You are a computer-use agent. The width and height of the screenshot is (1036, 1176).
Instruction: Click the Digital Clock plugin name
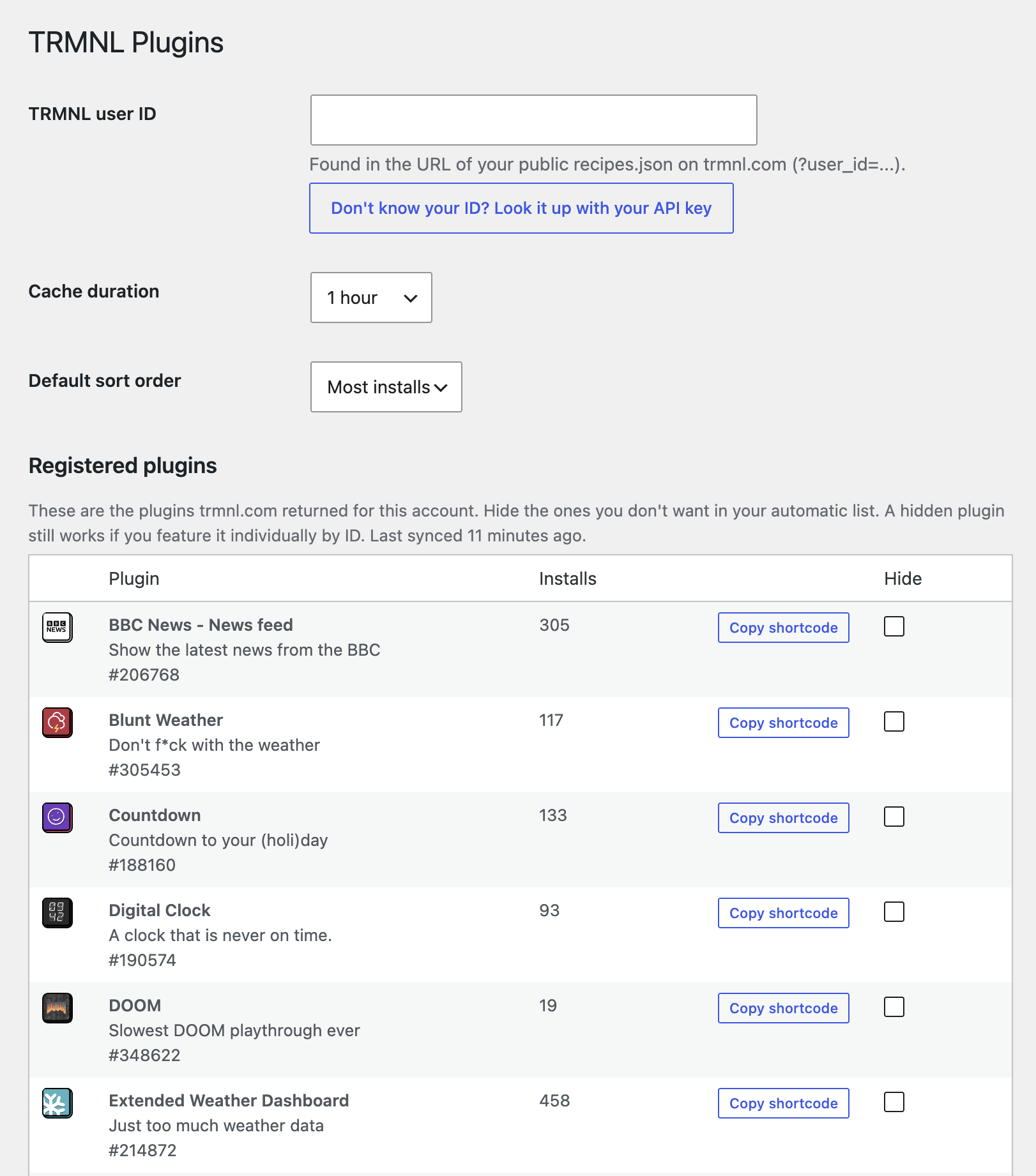[x=160, y=910]
